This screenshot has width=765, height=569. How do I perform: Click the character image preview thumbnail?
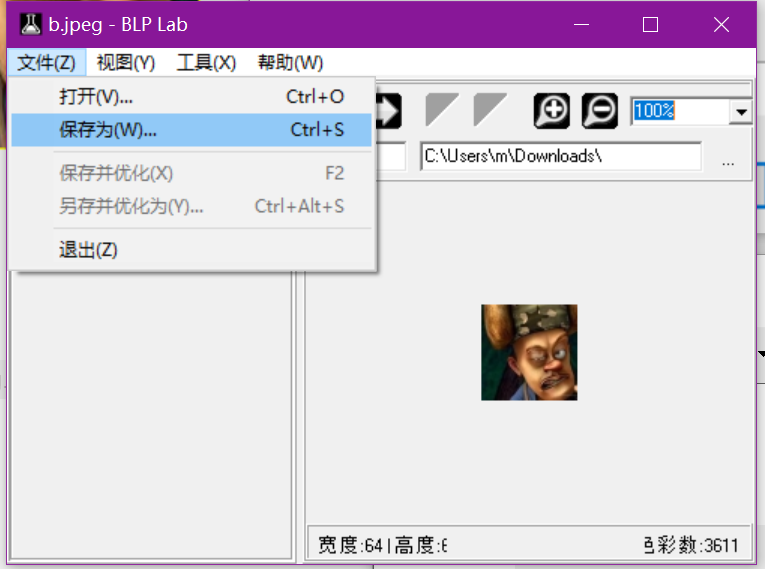529,352
